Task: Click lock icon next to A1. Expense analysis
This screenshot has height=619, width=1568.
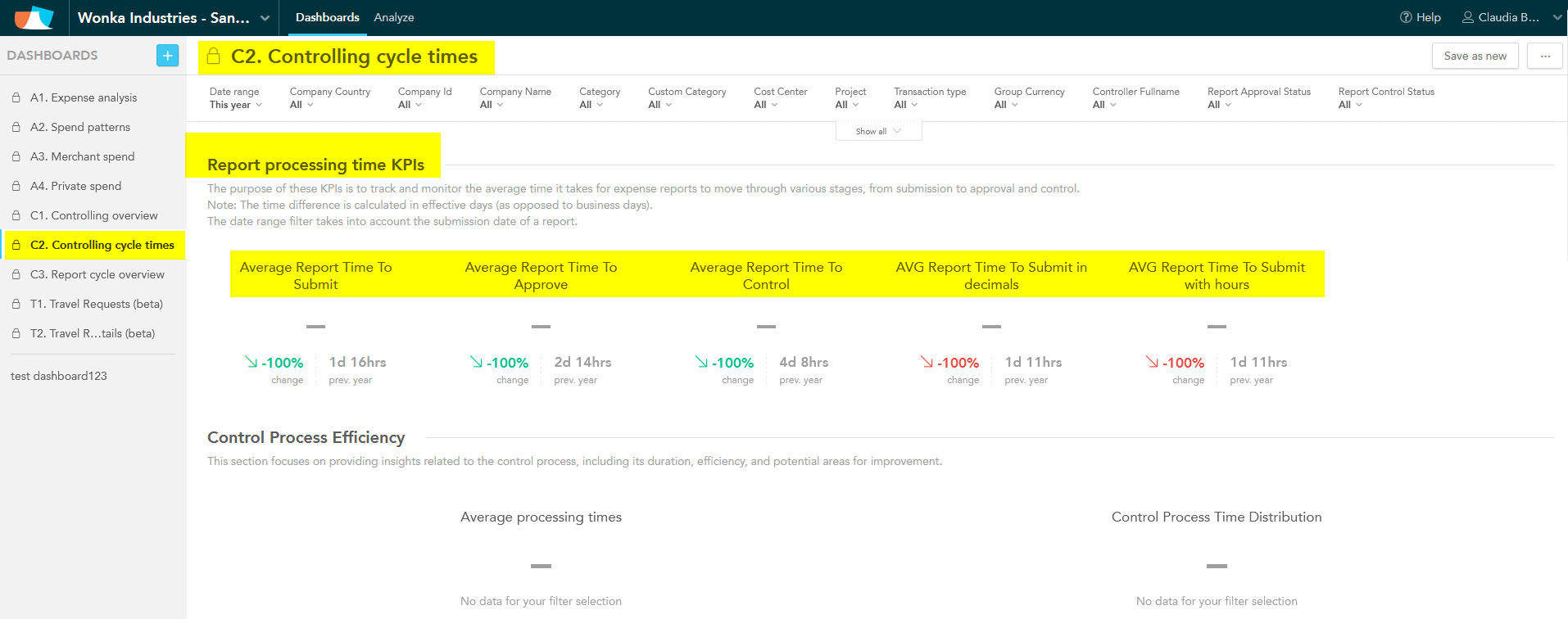Action: click(x=16, y=97)
